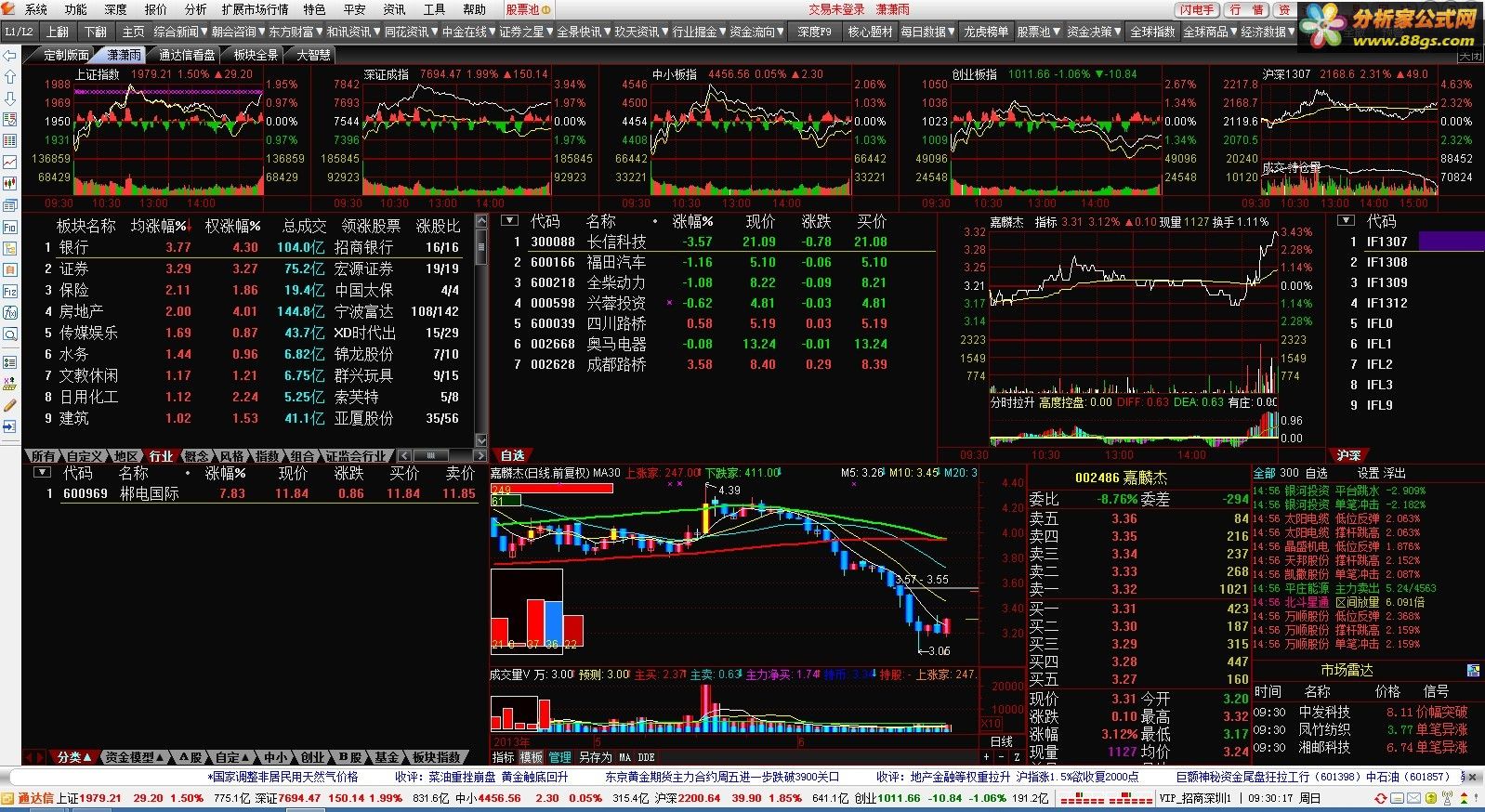The image size is (1485, 812).
Task: Expand the 每日数据 dropdown
Action: (928, 32)
